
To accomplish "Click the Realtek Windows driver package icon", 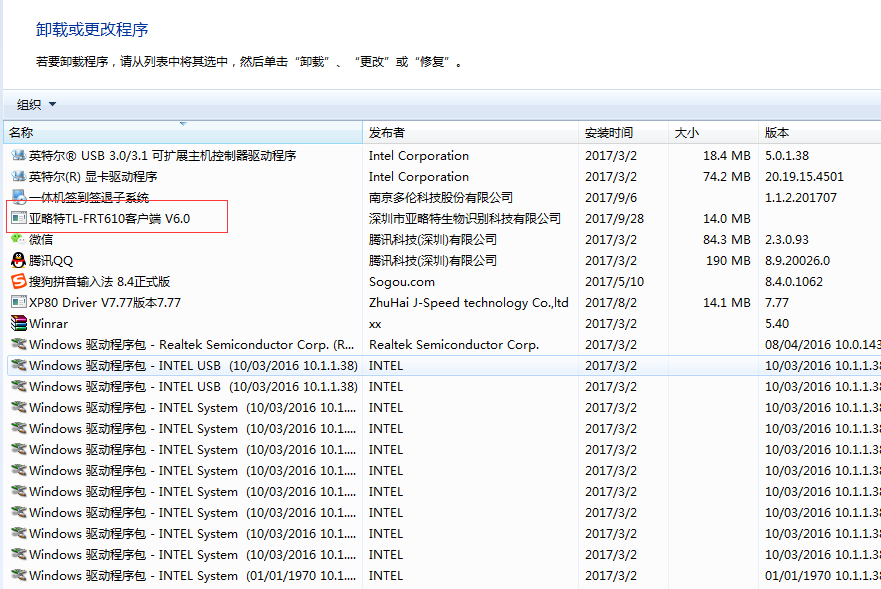I will [19, 344].
